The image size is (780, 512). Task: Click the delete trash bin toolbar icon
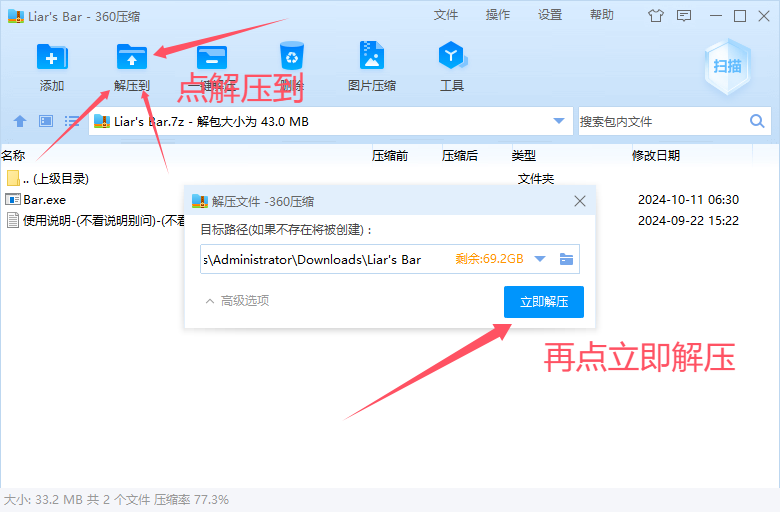point(292,56)
